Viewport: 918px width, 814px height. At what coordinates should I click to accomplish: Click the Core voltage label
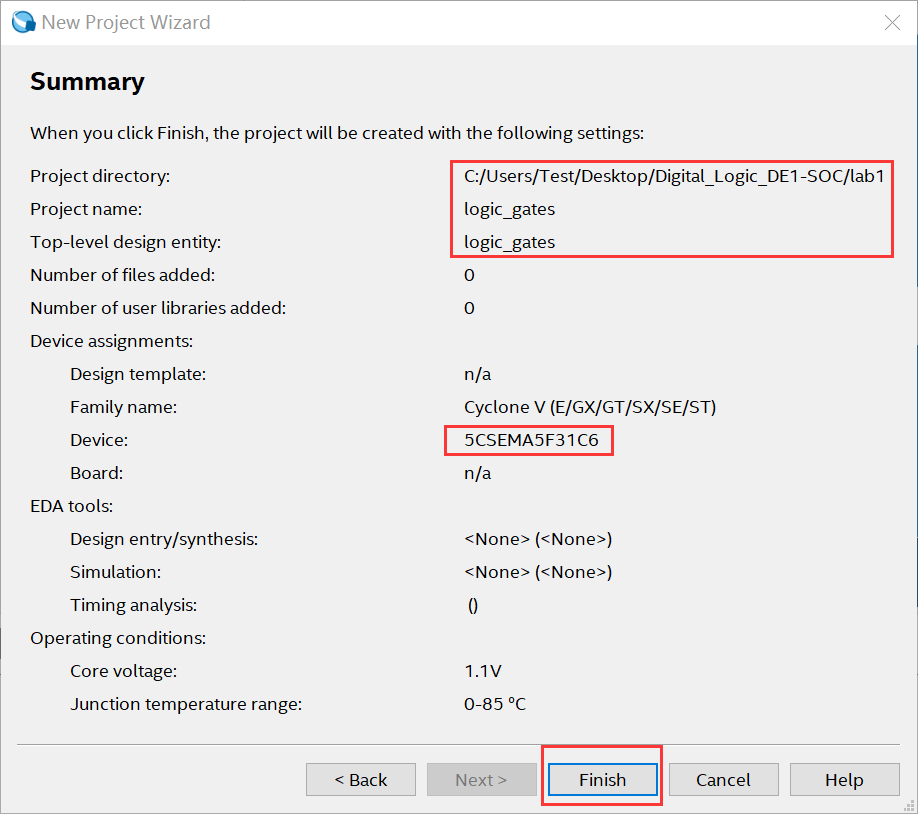[x=124, y=671]
